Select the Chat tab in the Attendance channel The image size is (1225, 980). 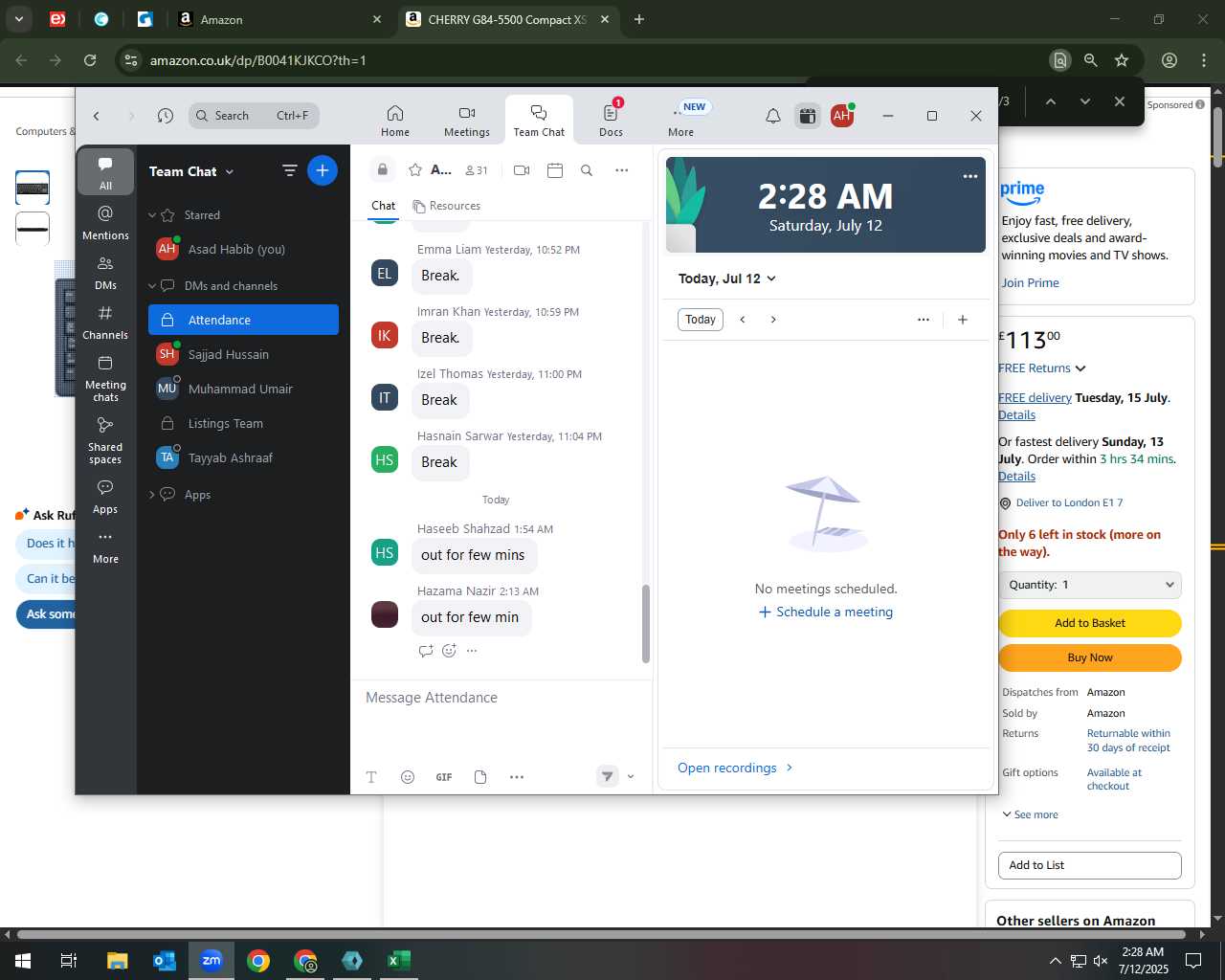(384, 206)
